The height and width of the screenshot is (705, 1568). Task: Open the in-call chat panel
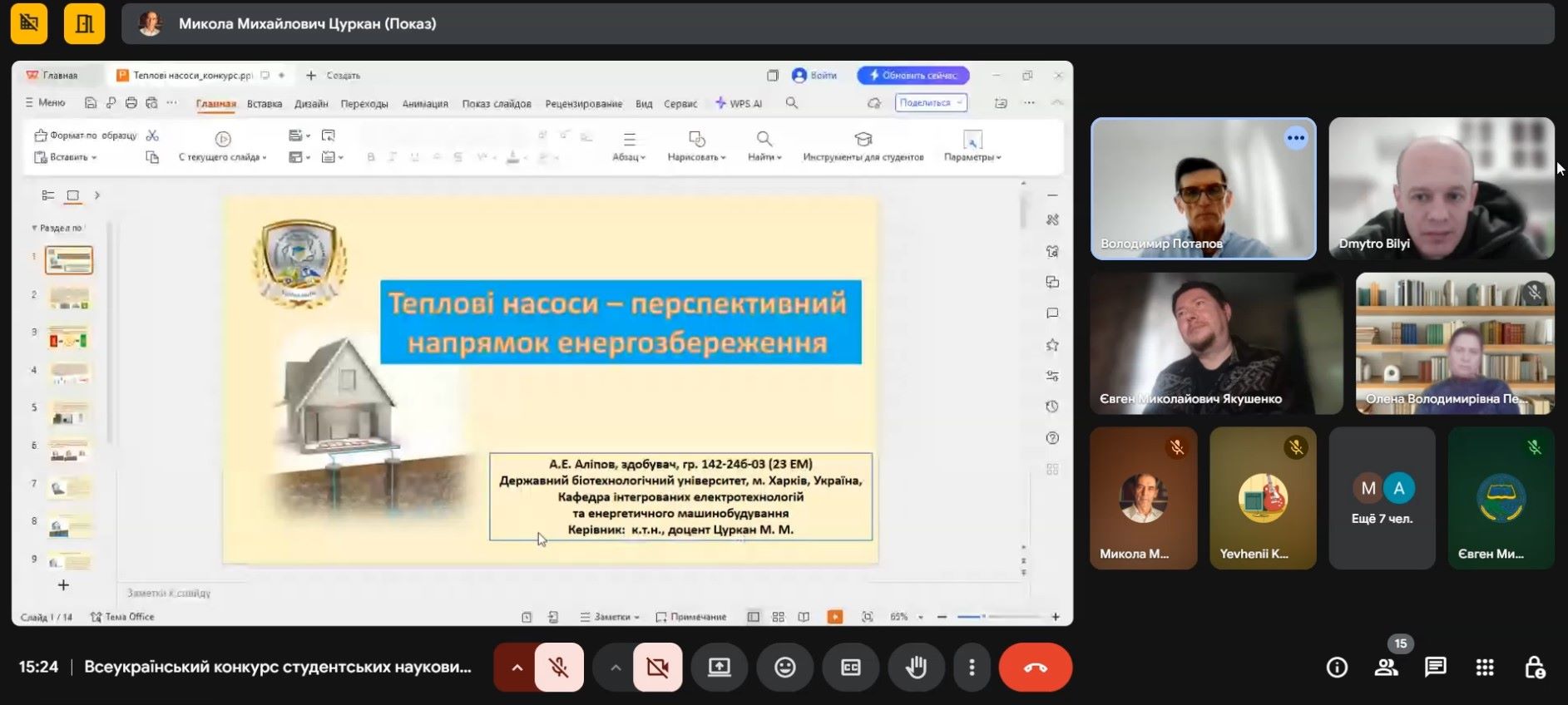(x=1435, y=668)
